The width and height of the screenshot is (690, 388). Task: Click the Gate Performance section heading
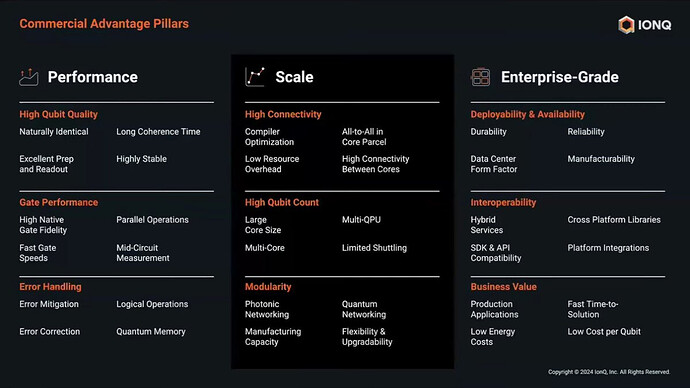[x=59, y=202]
